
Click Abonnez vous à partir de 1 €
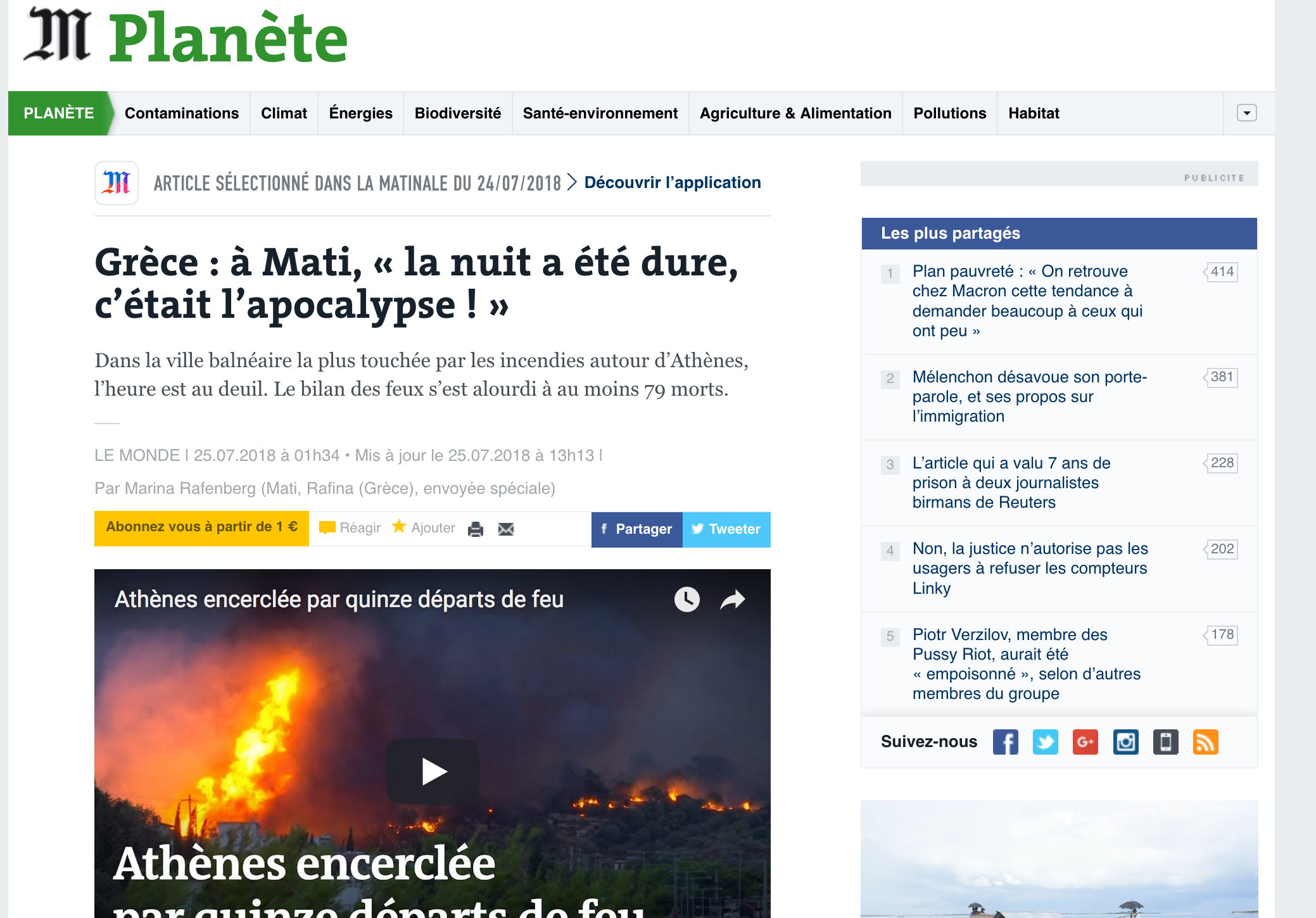[x=201, y=528]
